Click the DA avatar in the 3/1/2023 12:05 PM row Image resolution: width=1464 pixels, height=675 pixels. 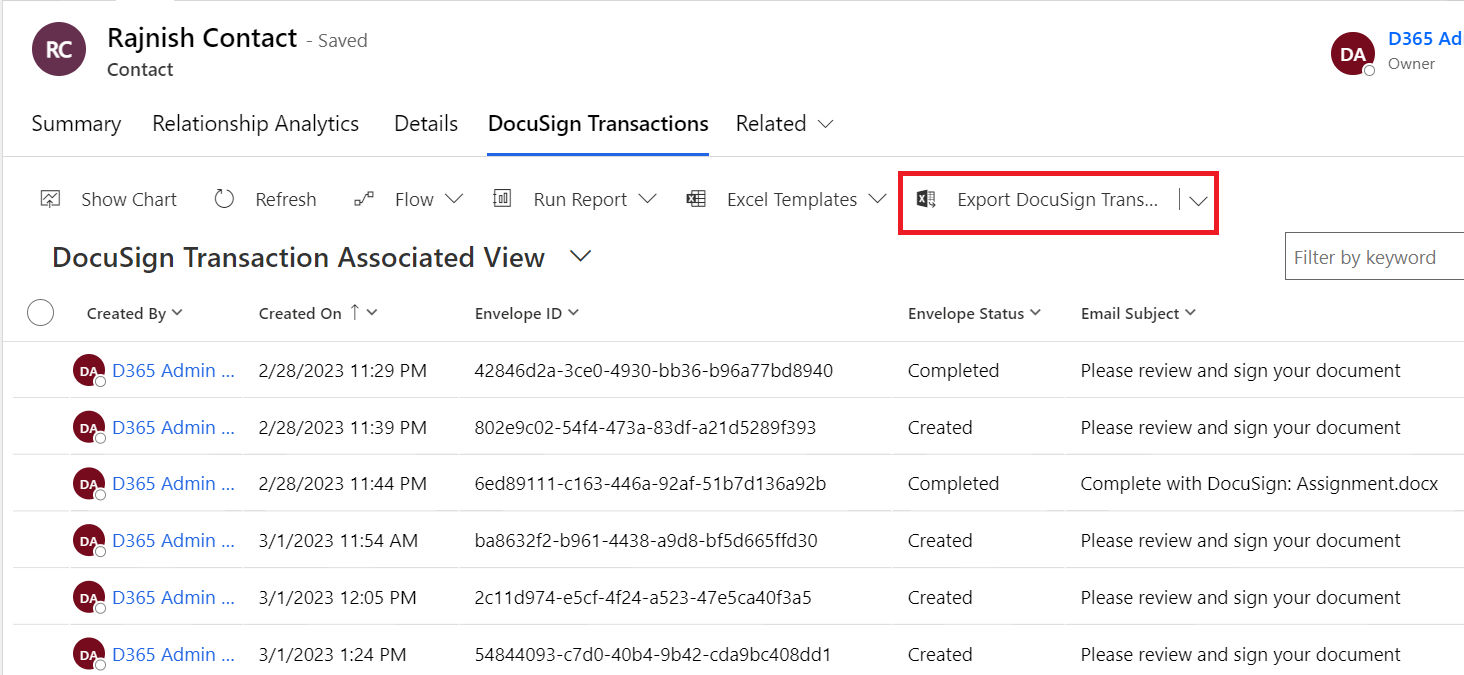[x=89, y=598]
